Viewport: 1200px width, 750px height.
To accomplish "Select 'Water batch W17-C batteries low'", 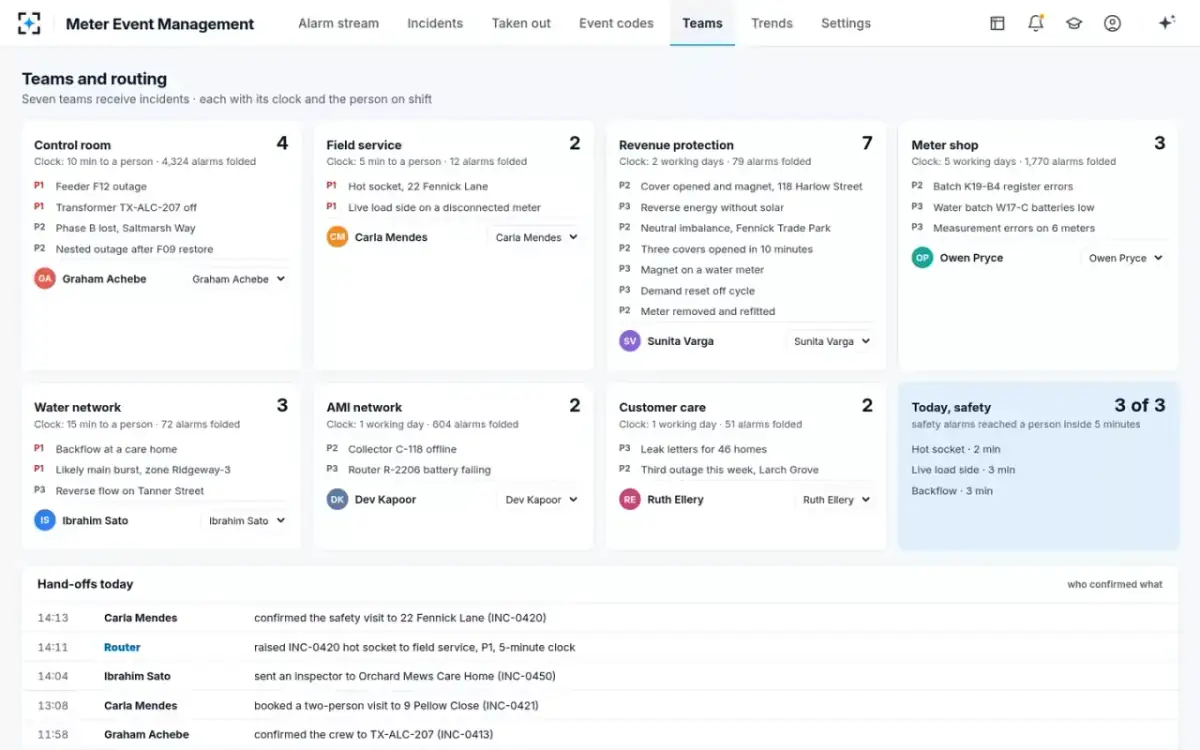I will pyautogui.click(x=1013, y=207).
